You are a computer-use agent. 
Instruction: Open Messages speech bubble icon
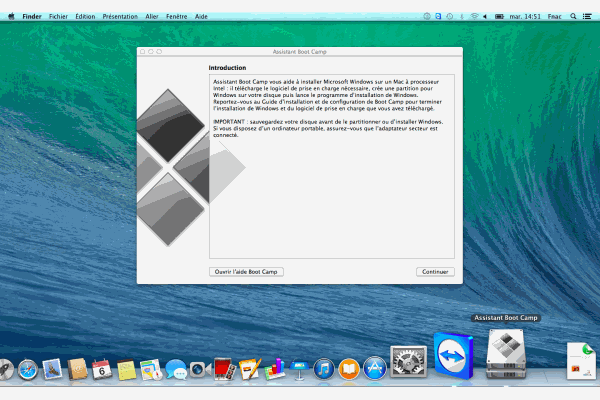coord(176,370)
